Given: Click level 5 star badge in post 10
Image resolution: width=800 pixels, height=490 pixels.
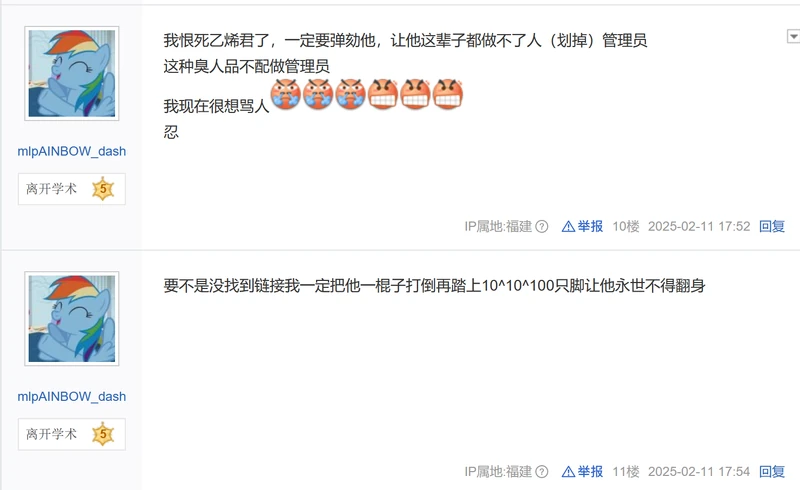Looking at the screenshot, I should point(103,189).
